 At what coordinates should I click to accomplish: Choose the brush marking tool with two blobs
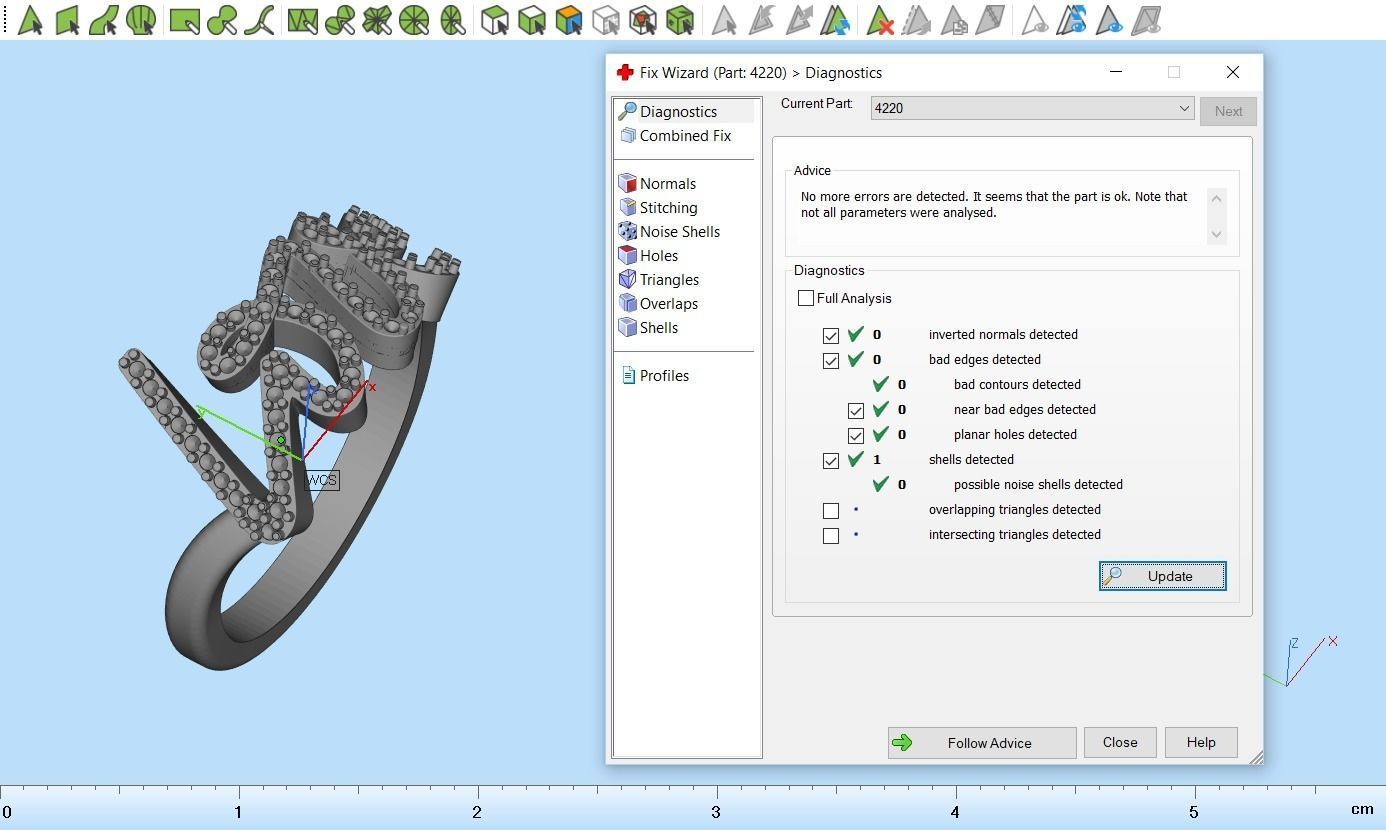[222, 20]
